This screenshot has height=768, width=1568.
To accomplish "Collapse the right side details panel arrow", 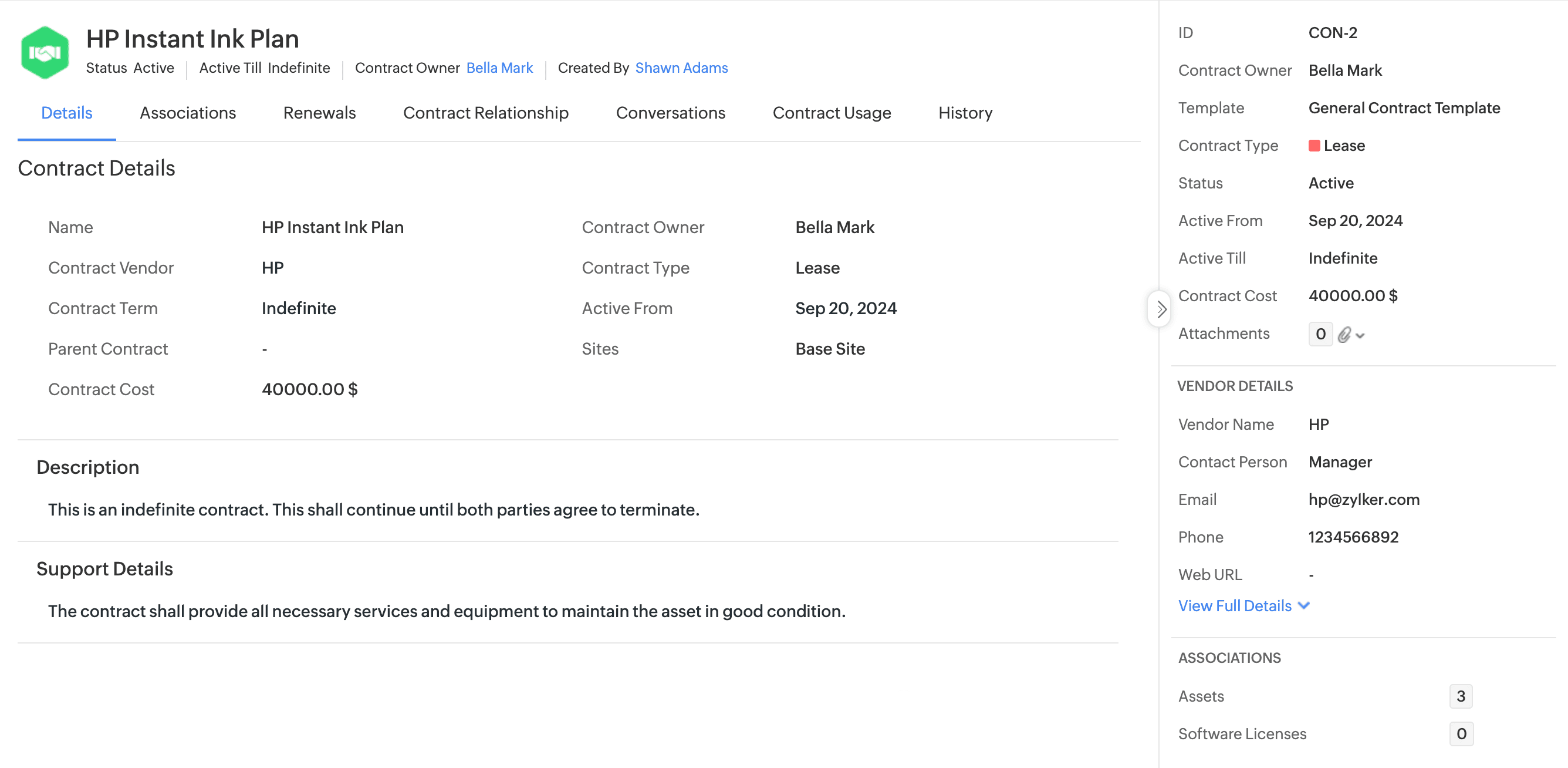I will (1160, 309).
